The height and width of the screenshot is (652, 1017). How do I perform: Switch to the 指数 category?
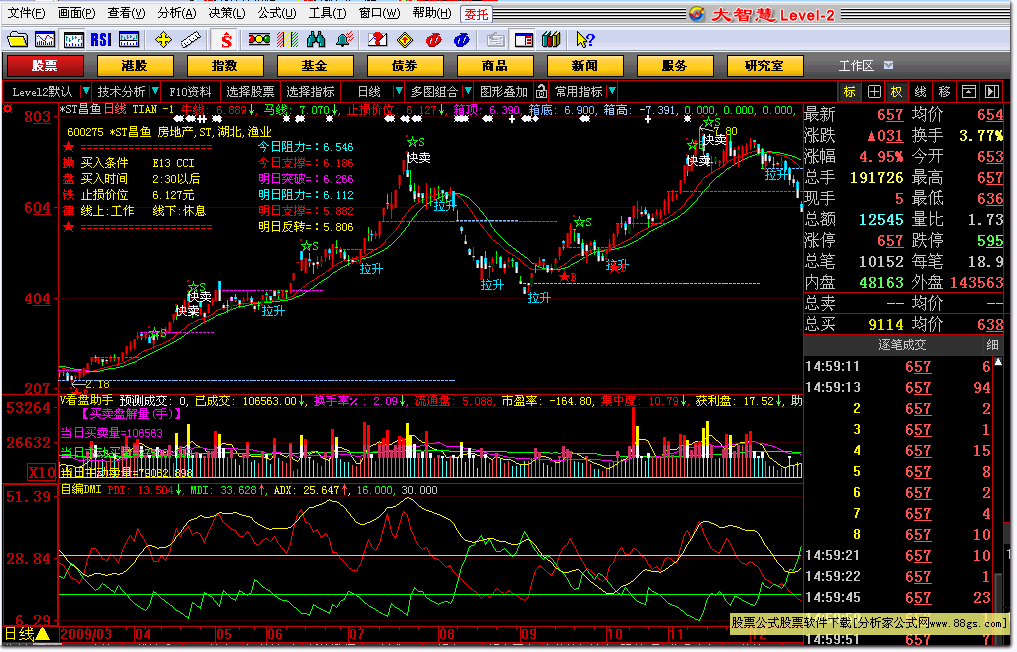click(x=225, y=66)
